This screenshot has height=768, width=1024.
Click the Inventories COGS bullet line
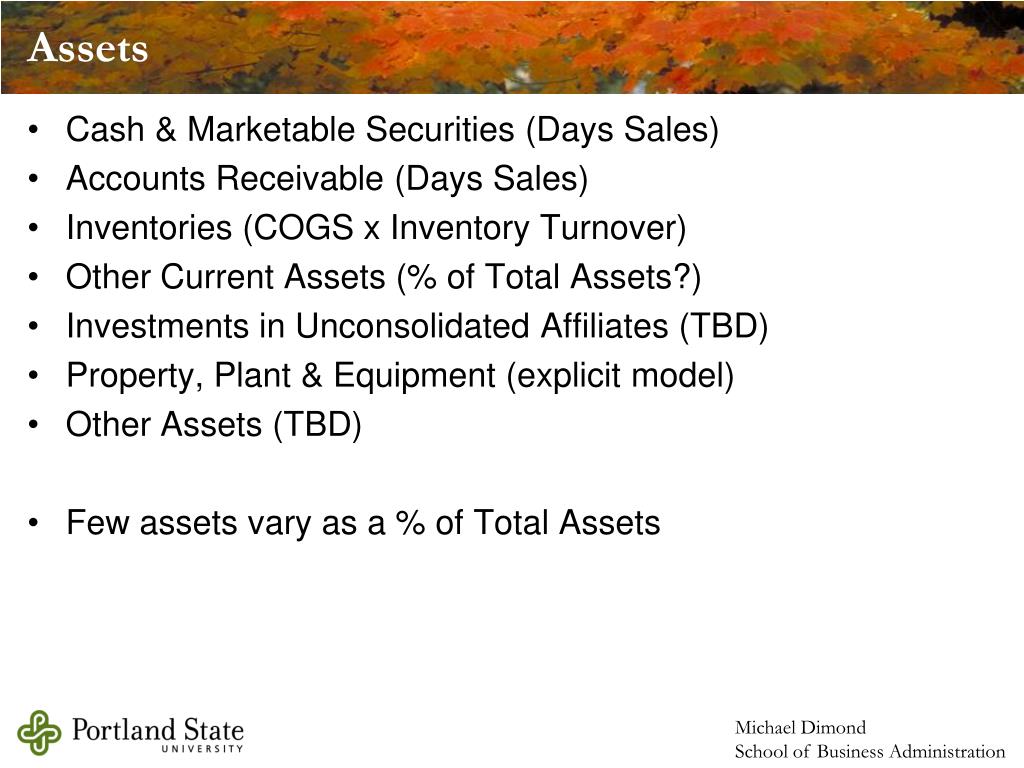tap(376, 228)
